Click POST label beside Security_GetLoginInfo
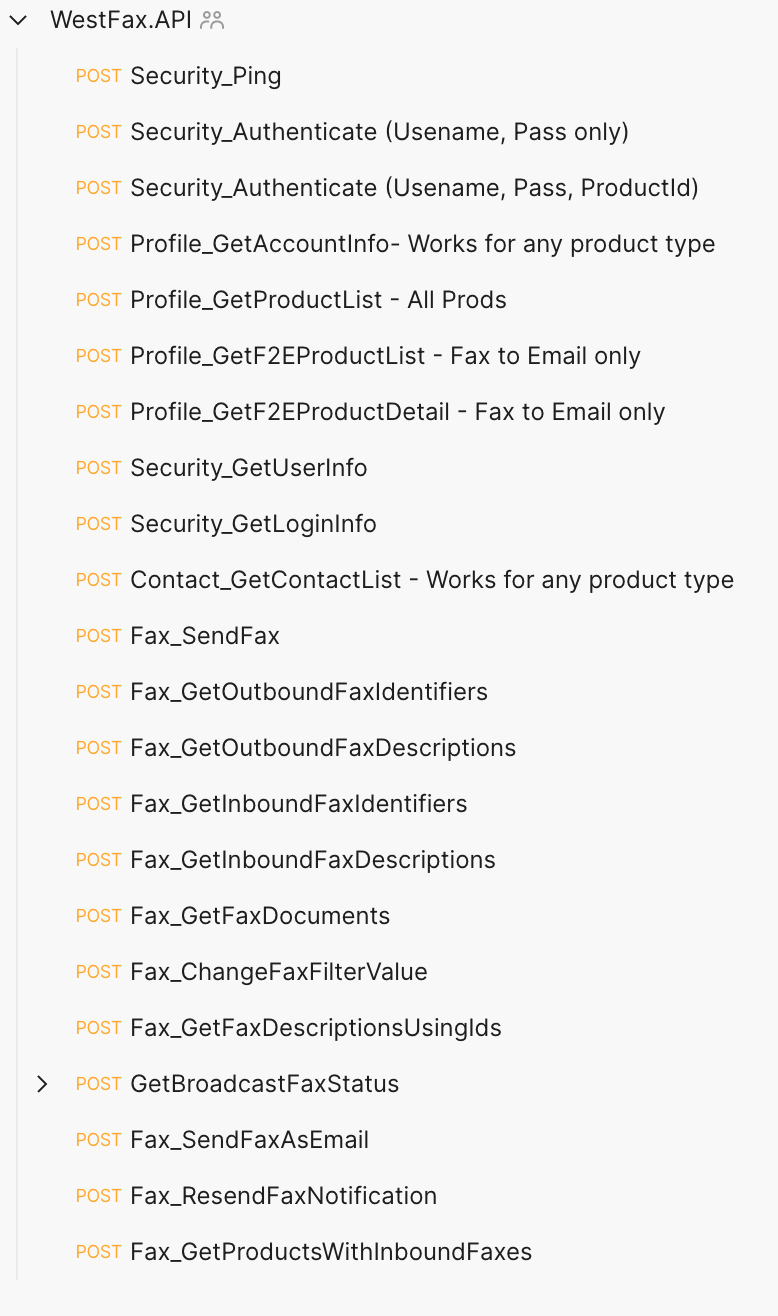 [98, 524]
